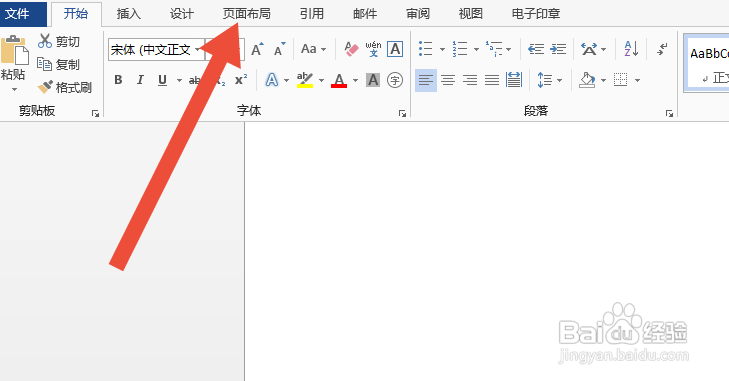Expand the multilevel list arrow
This screenshot has width=729, height=381.
509,49
